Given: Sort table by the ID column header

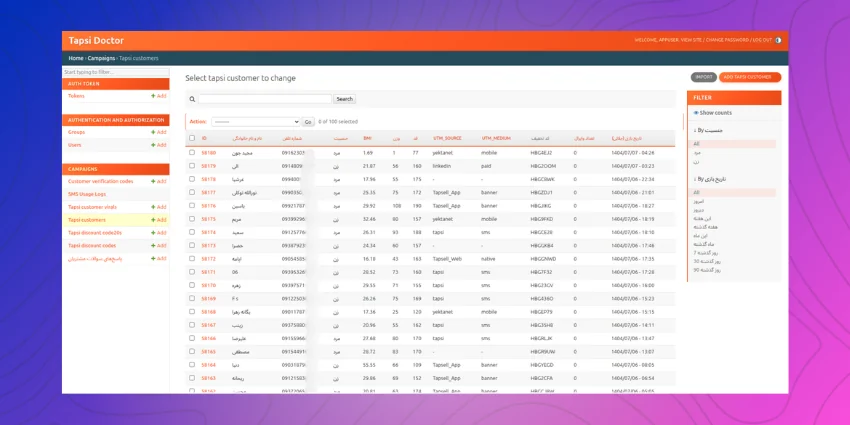Looking at the screenshot, I should 204,138.
